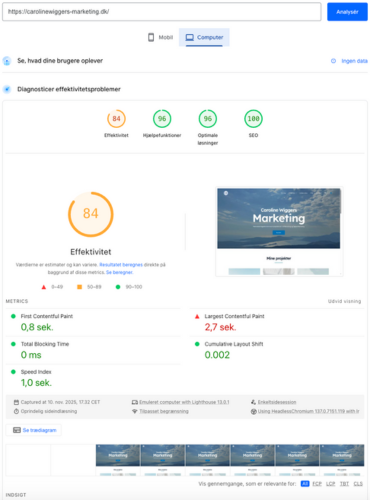Open the Se beregner link
Viewport: 370px width, 500px height.
(119, 272)
